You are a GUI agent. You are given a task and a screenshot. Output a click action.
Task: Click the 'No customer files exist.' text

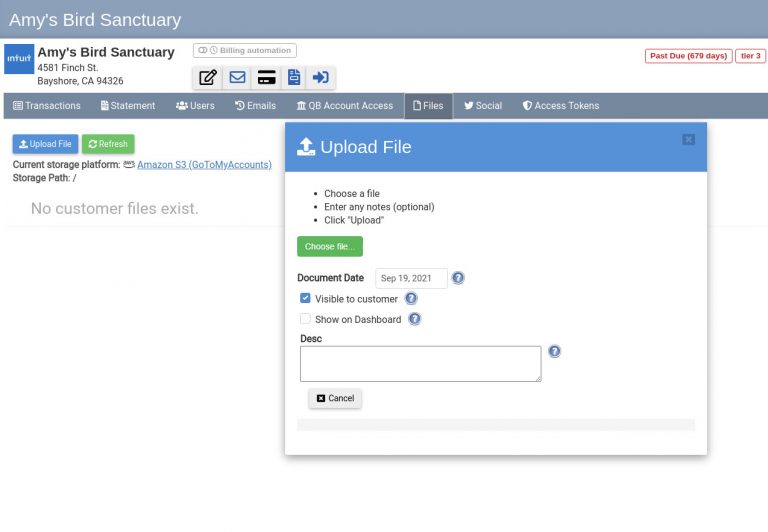pyautogui.click(x=115, y=209)
